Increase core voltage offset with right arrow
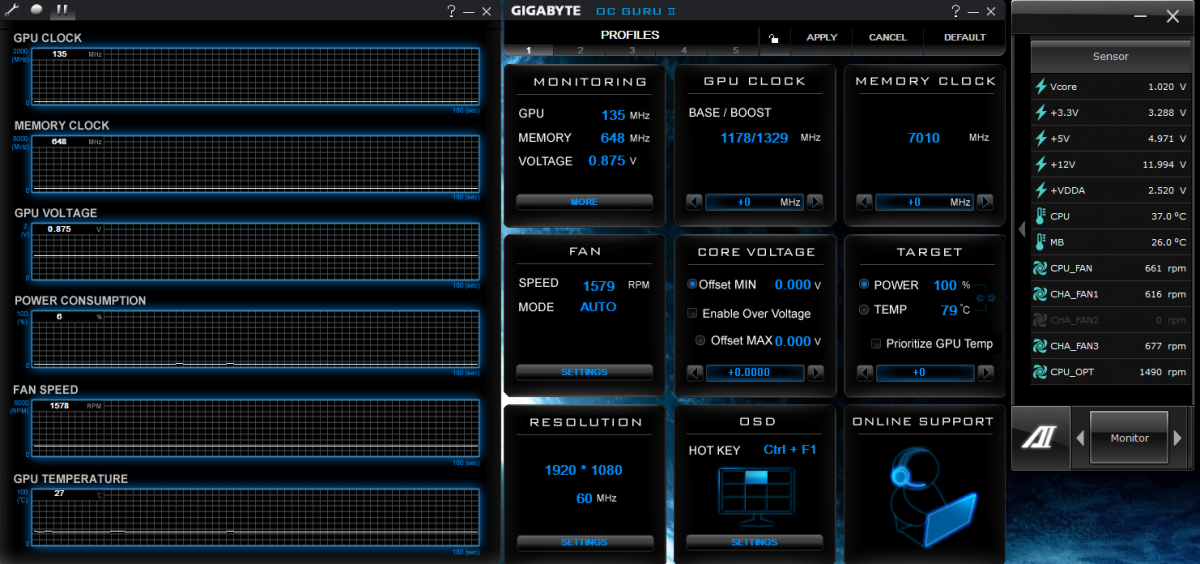The image size is (1200, 564). [815, 373]
